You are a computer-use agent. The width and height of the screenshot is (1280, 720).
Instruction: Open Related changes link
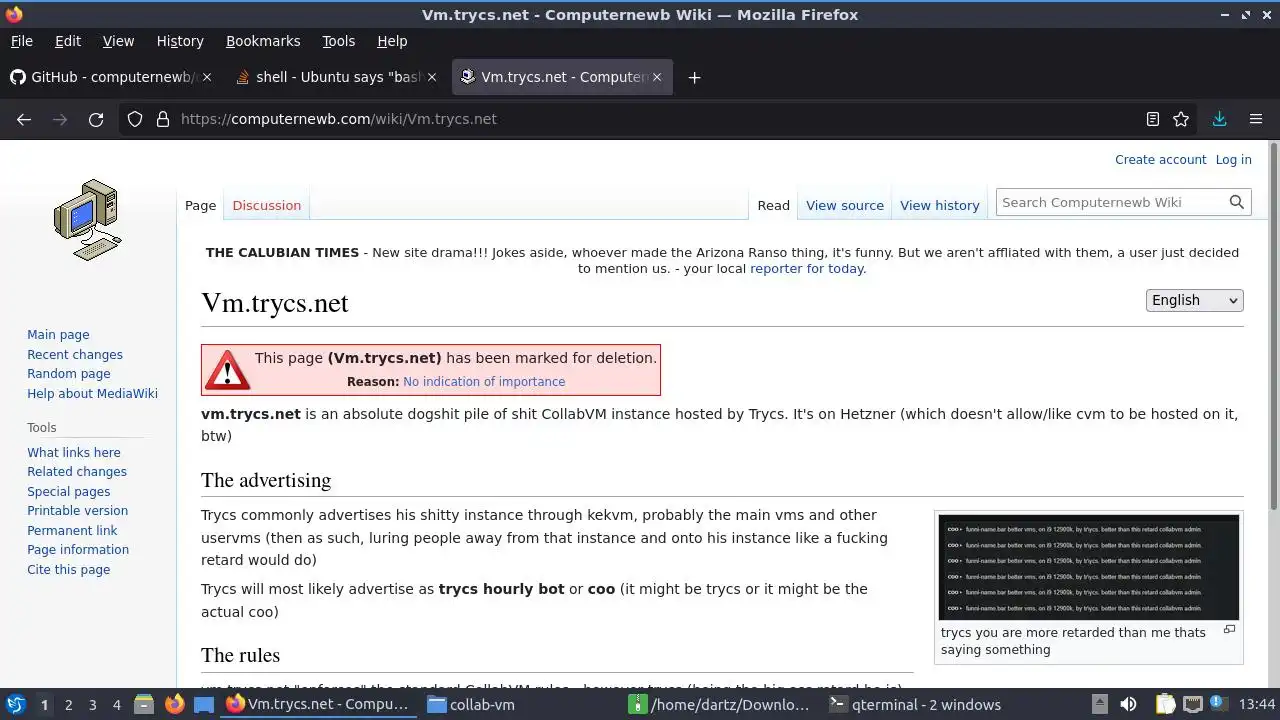click(x=77, y=472)
